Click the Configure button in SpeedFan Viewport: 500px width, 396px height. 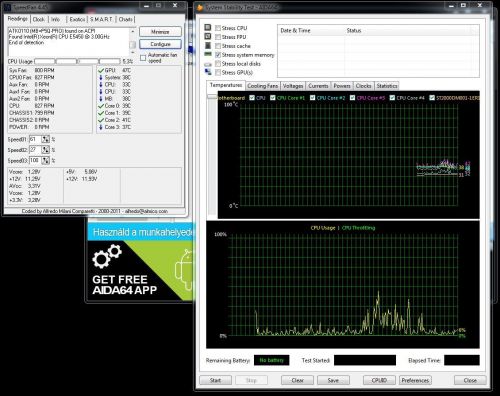coord(160,44)
